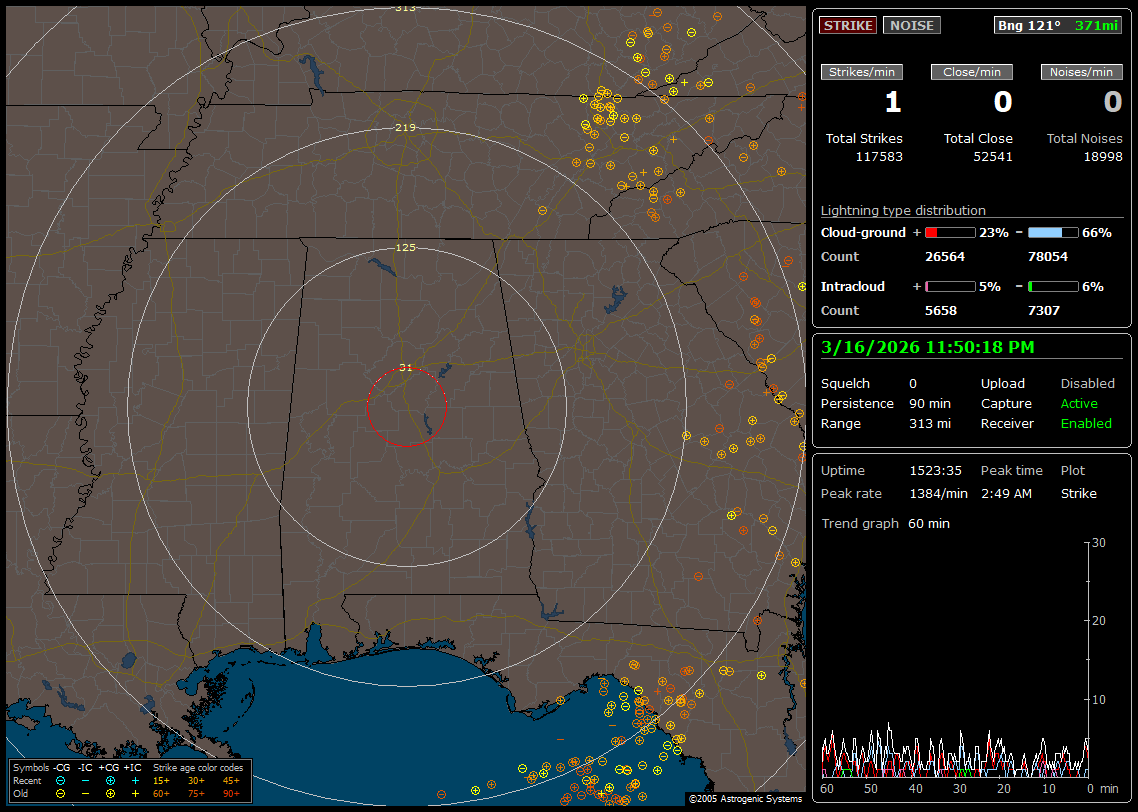Click the Recent +CG symbol in legend

[110, 780]
